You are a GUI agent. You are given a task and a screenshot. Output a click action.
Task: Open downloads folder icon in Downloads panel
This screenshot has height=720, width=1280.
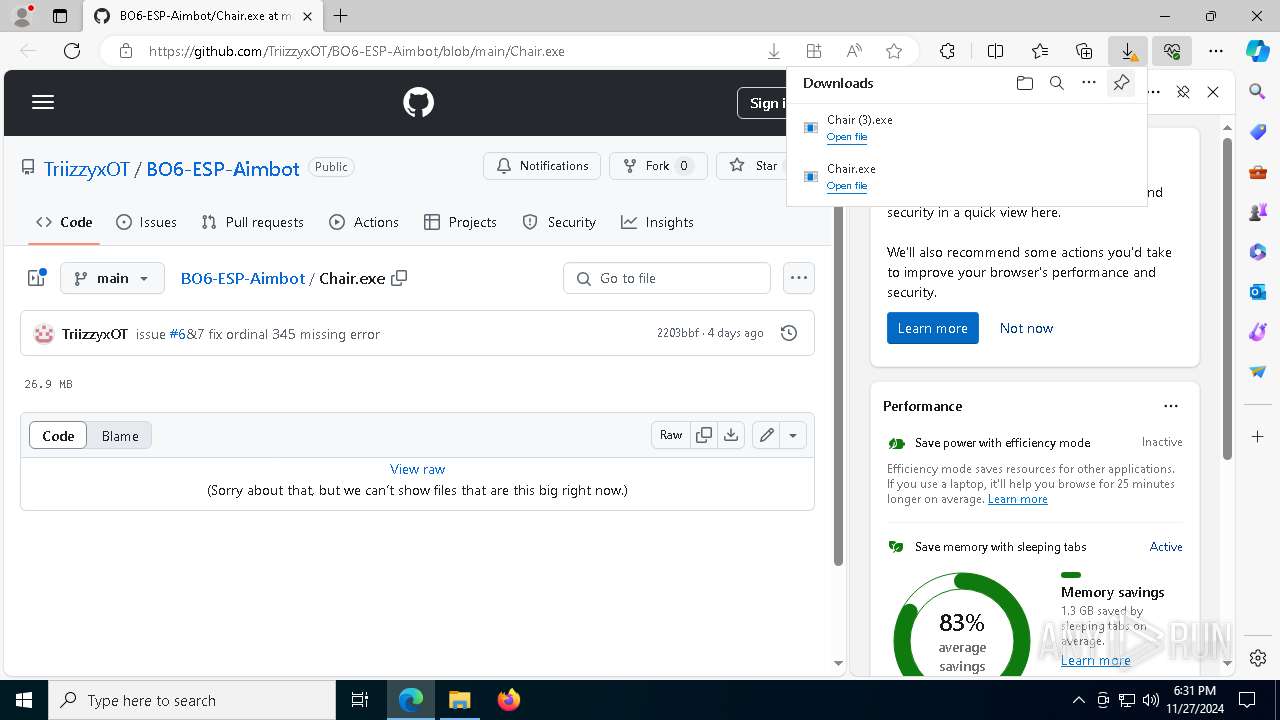click(x=1024, y=83)
